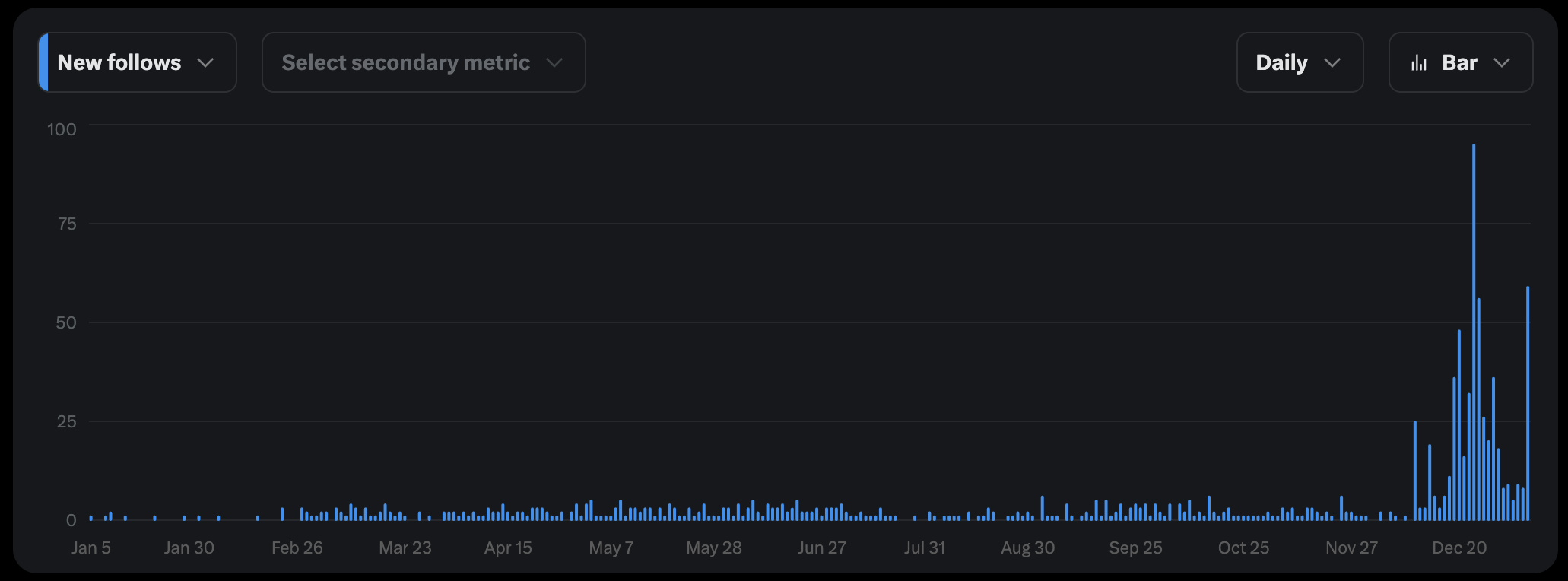Click the Jun 27 x-axis label
The image size is (1568, 581).
coord(822,548)
